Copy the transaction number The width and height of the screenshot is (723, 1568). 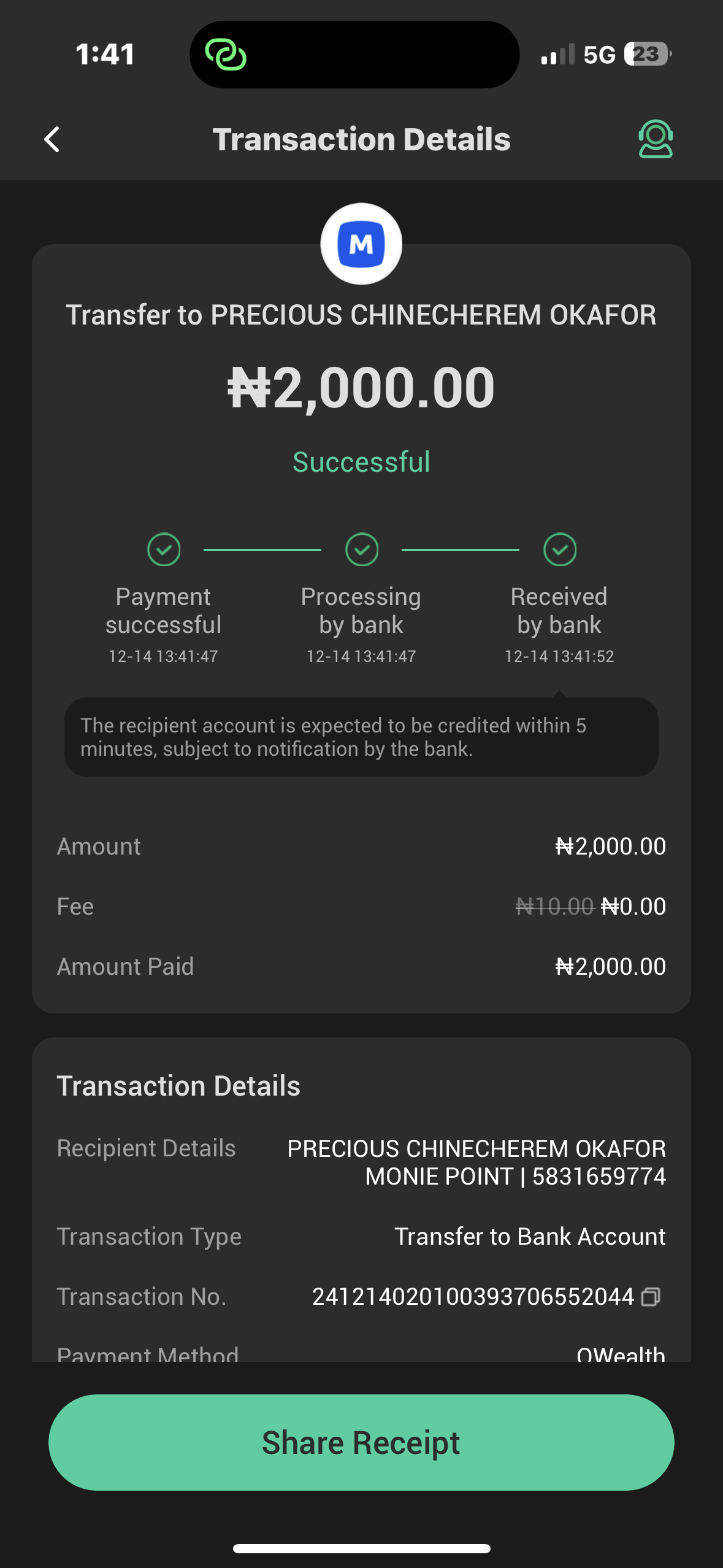click(651, 1296)
